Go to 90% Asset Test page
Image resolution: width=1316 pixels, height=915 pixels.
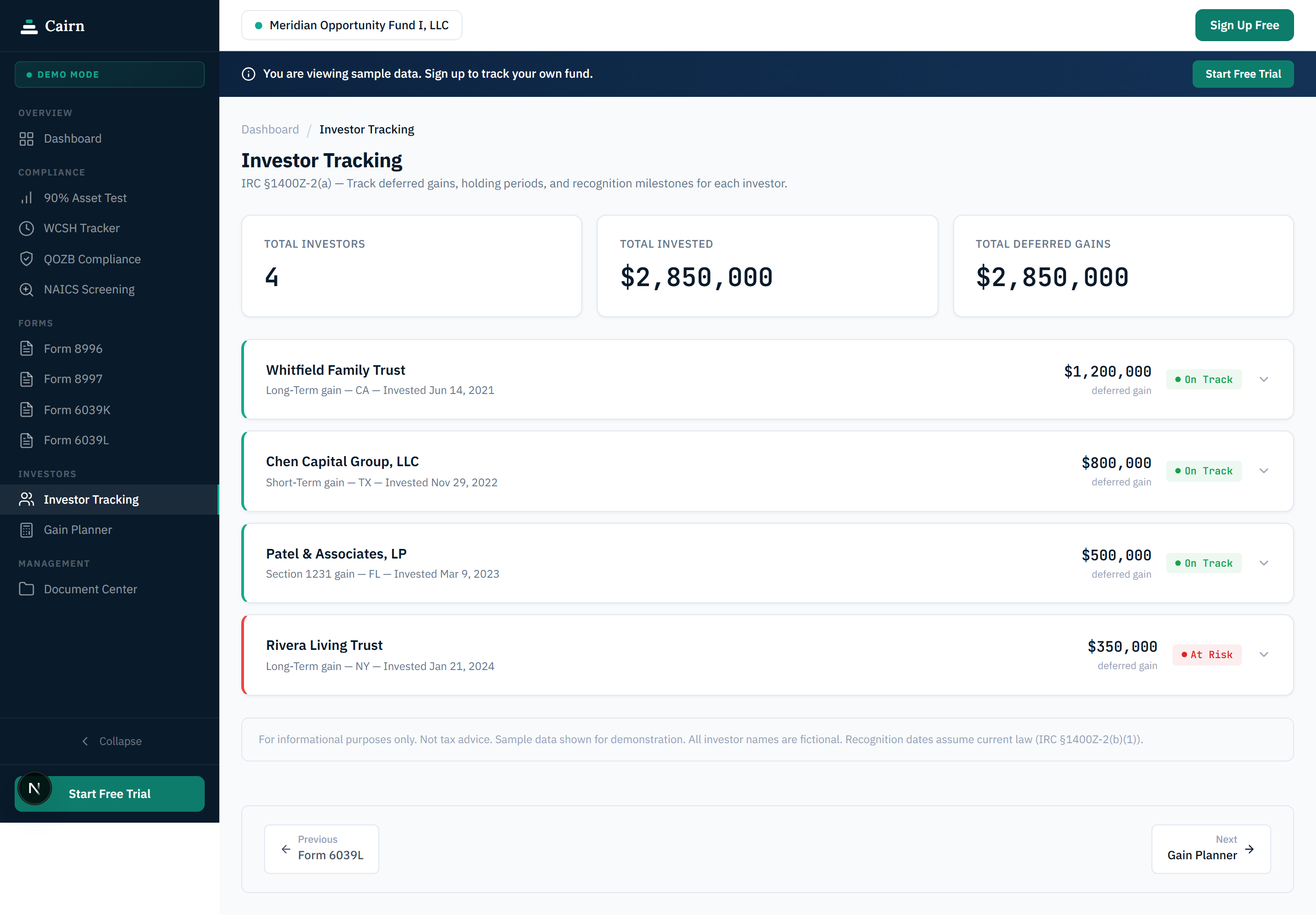click(x=110, y=198)
